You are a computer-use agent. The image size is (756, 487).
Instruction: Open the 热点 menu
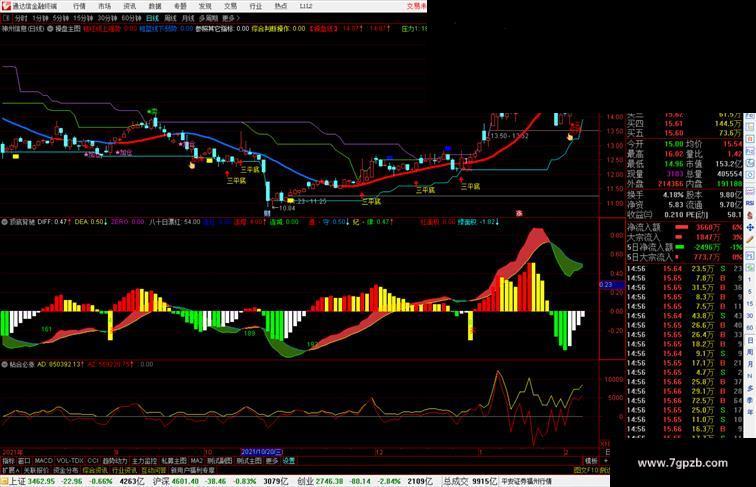coord(281,6)
